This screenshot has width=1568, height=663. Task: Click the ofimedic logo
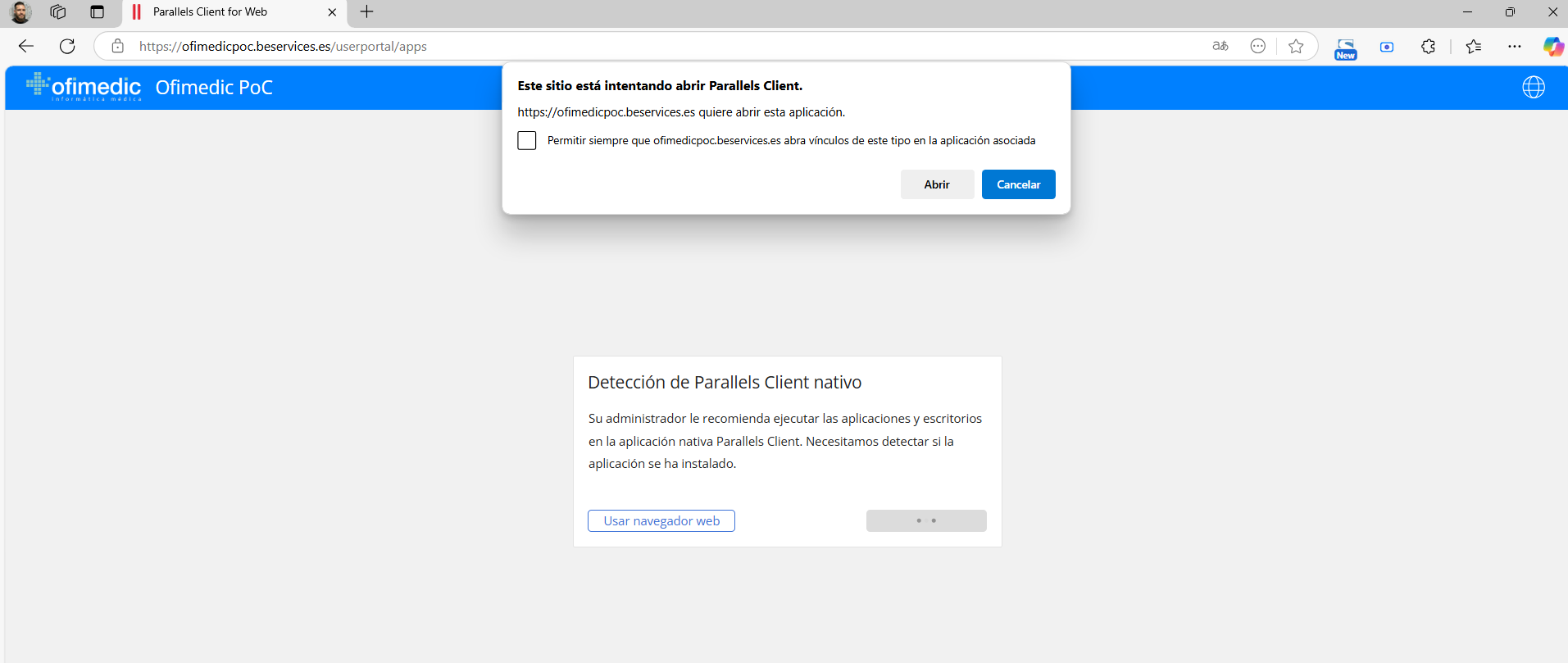point(84,87)
